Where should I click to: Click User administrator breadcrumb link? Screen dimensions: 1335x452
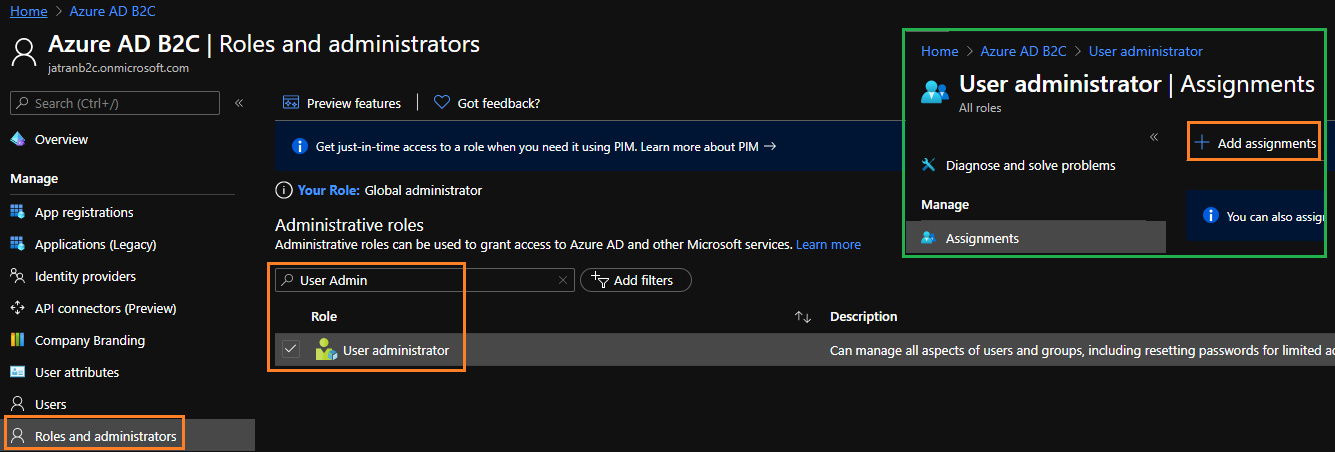[1145, 51]
